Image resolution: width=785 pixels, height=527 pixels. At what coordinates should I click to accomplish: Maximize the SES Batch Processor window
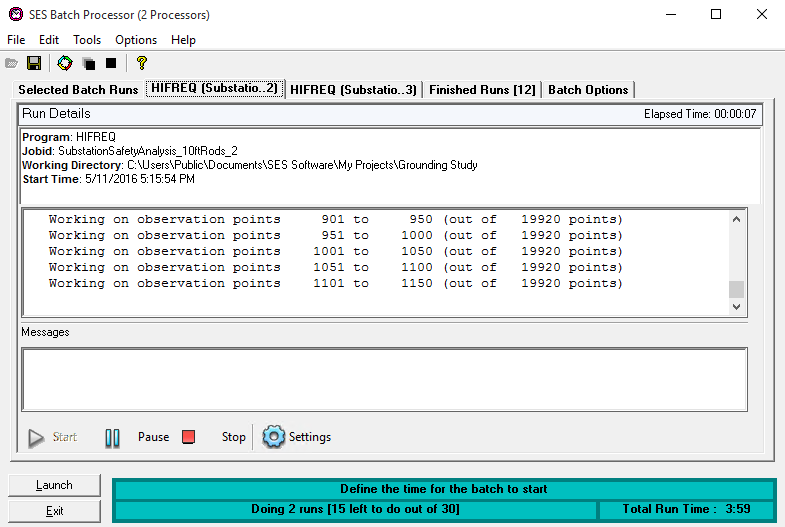[x=716, y=14]
